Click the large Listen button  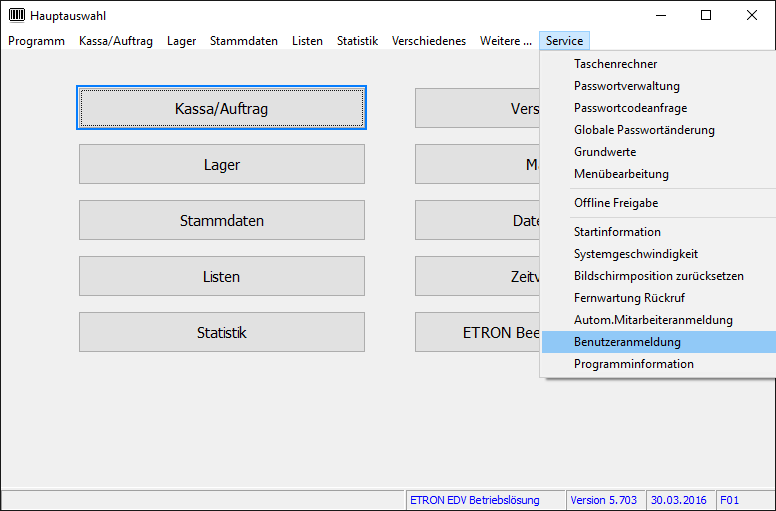[x=221, y=276]
